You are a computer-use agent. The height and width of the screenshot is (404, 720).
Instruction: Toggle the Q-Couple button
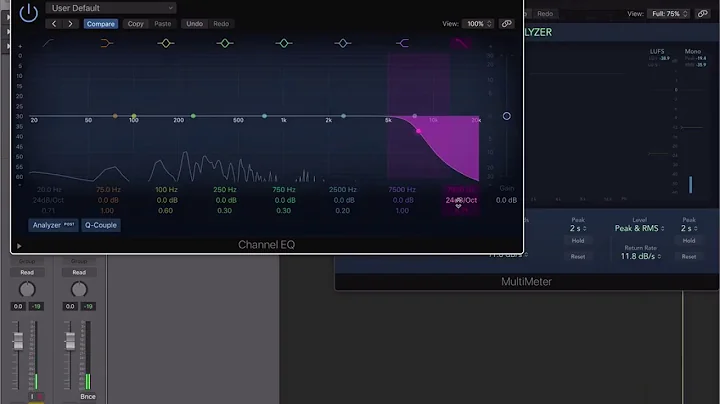click(x=101, y=225)
